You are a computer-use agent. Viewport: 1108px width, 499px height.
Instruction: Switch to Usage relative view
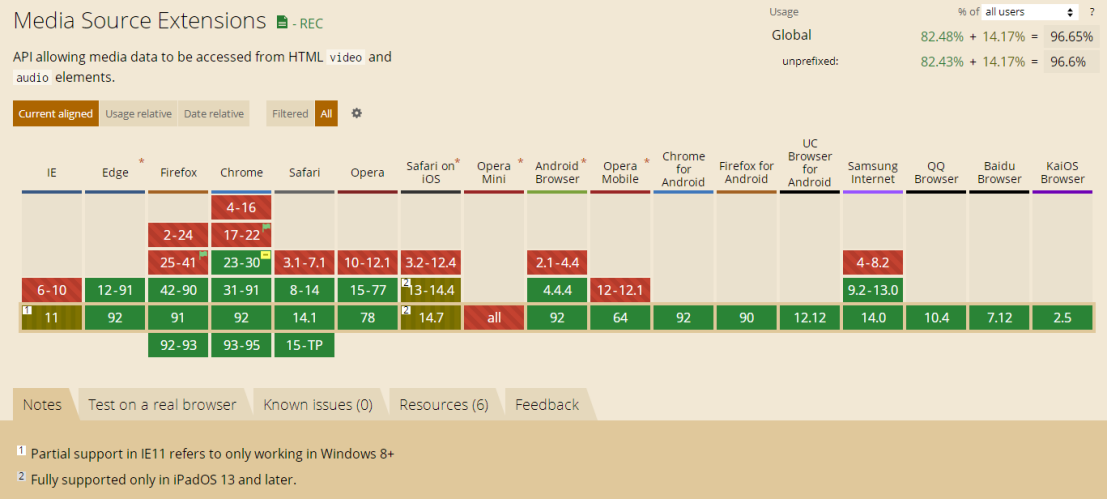[x=139, y=114]
